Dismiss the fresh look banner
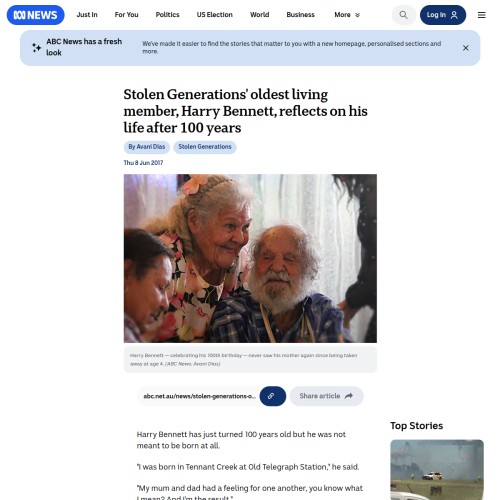 pos(466,48)
